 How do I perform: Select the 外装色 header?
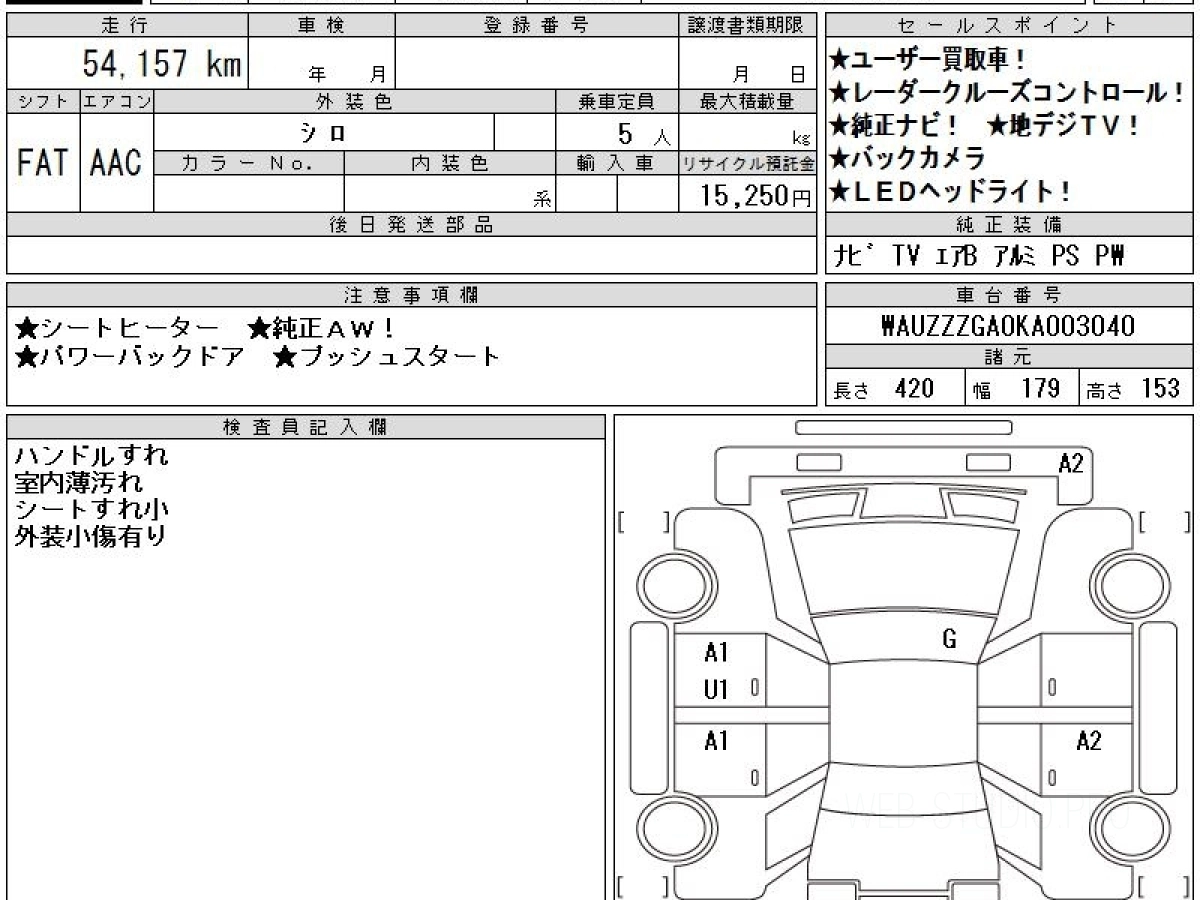(x=354, y=101)
